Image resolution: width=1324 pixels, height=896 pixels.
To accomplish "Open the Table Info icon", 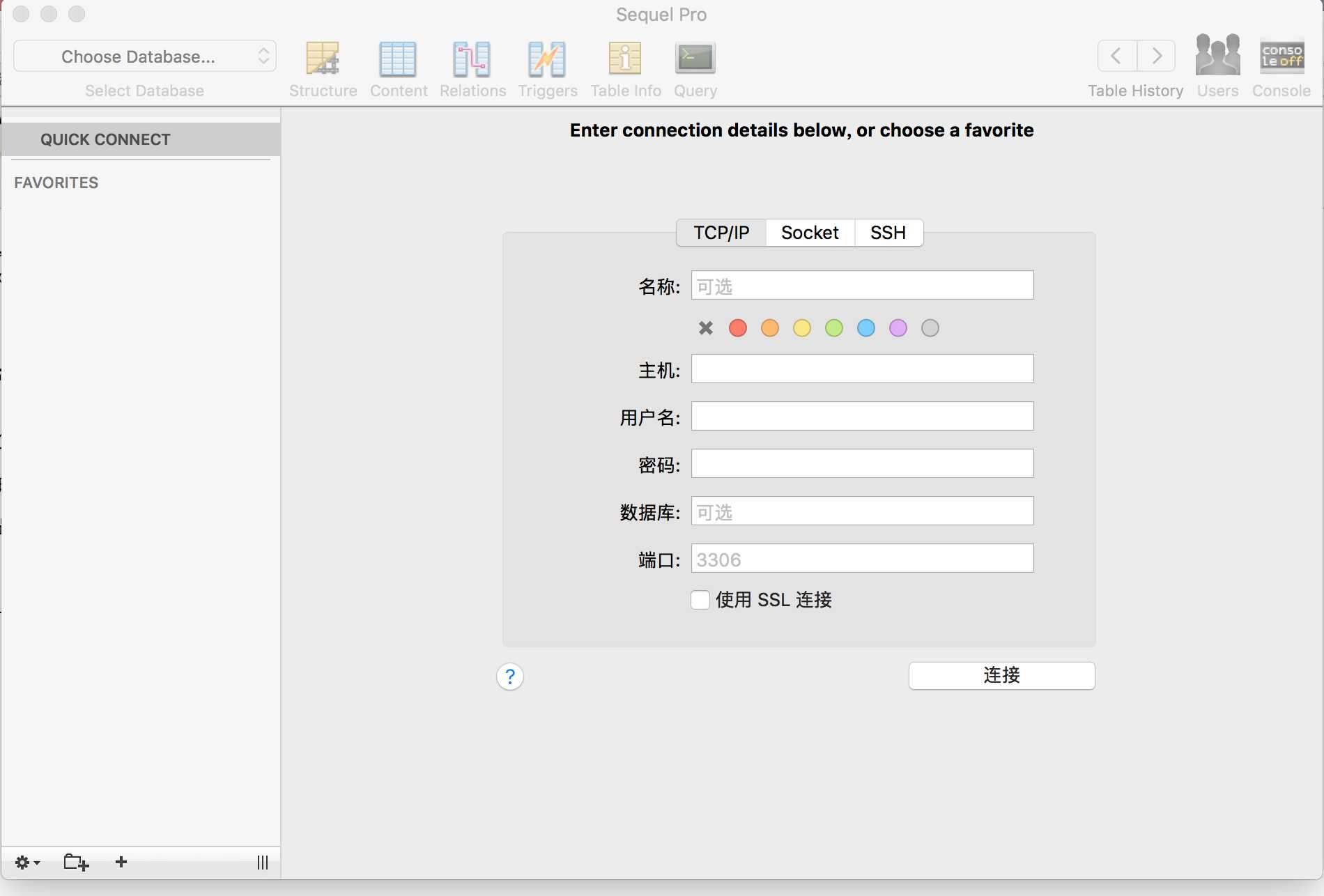I will click(625, 59).
